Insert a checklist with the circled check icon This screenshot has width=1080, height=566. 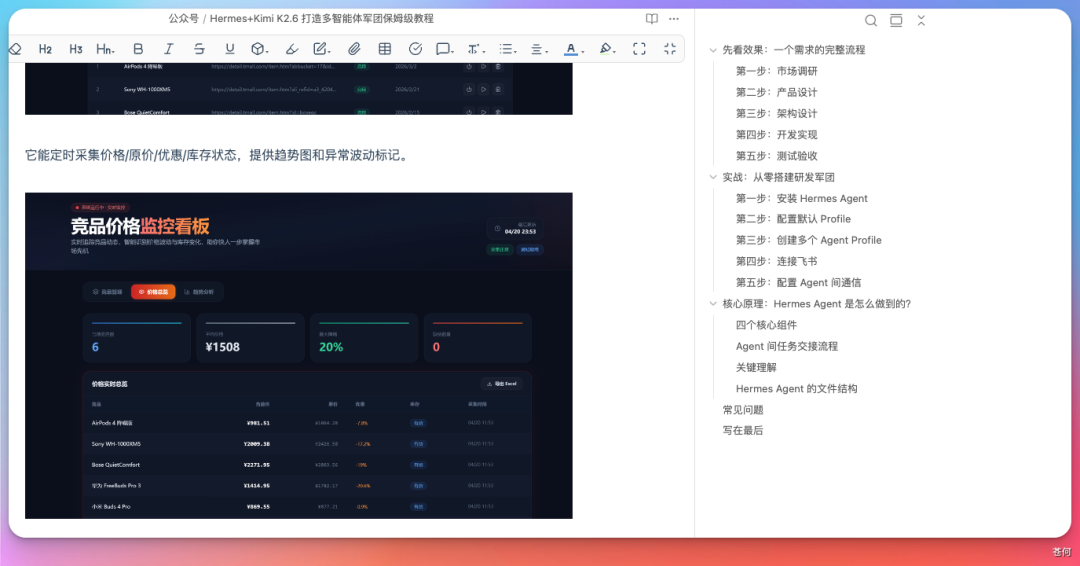(416, 49)
